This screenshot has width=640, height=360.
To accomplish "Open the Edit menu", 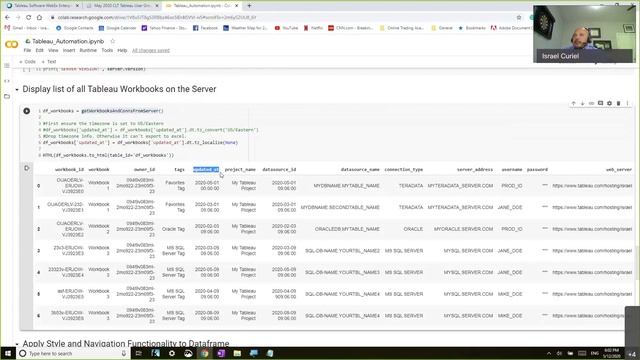I will point(39,50).
